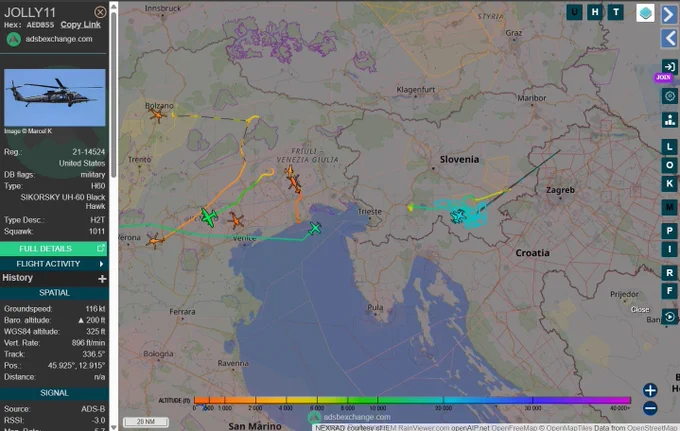Click the Pos. coordinates 45.925°, 12.915°

point(76,366)
